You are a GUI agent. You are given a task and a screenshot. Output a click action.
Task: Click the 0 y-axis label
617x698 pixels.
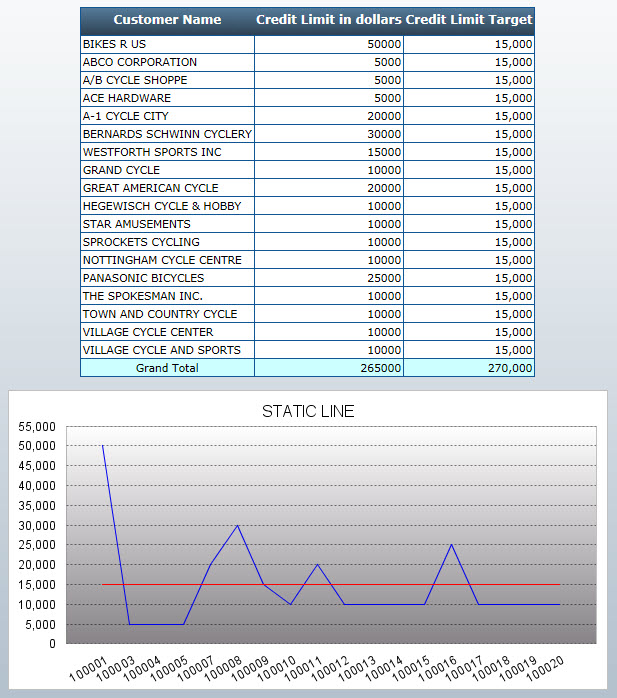point(53,644)
